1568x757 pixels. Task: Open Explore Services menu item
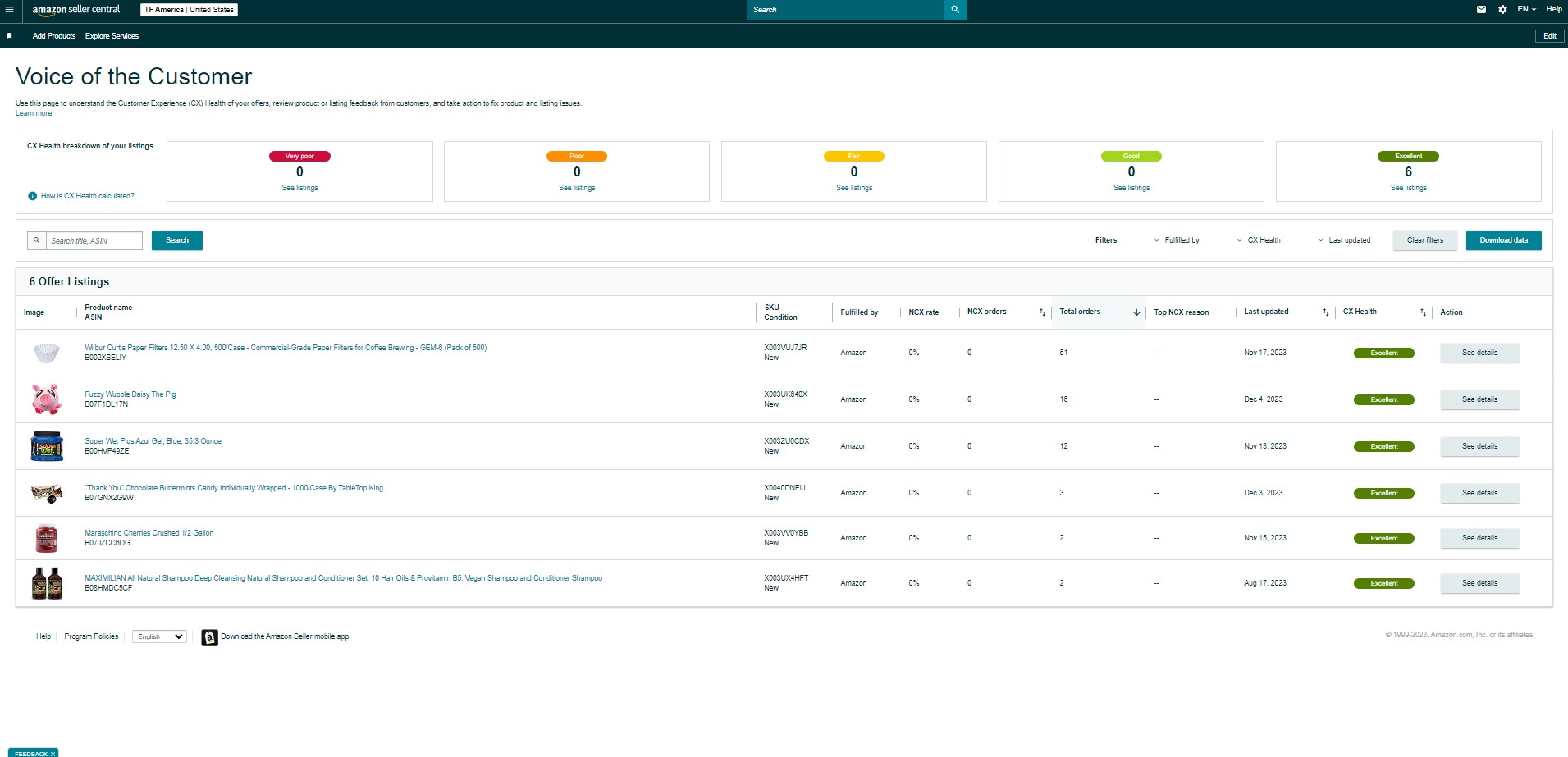click(112, 36)
